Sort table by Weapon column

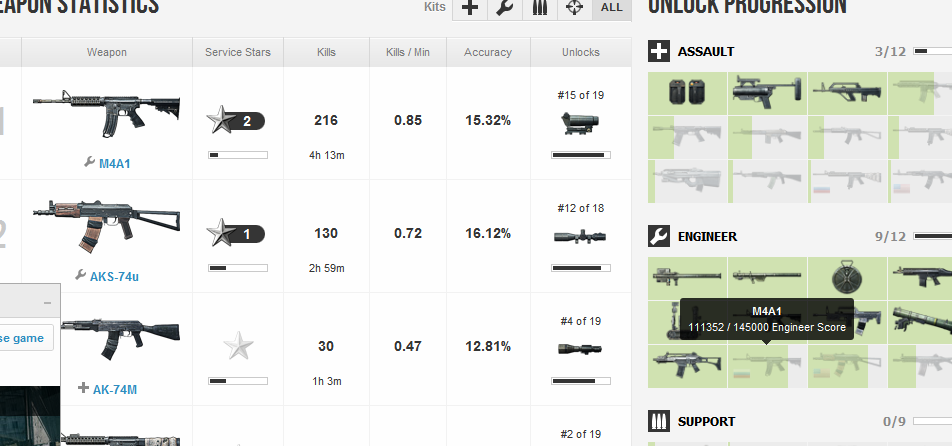[107, 52]
